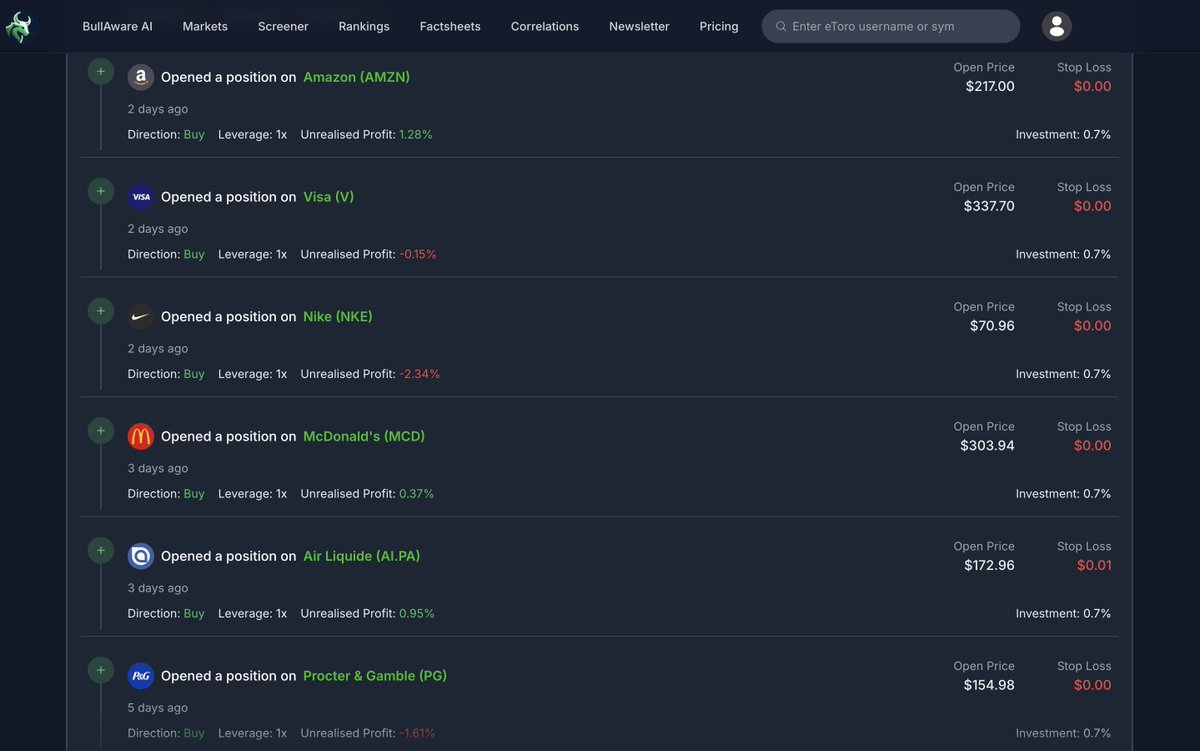Click the Nike swoosh logo
1200x751 pixels.
click(141, 317)
